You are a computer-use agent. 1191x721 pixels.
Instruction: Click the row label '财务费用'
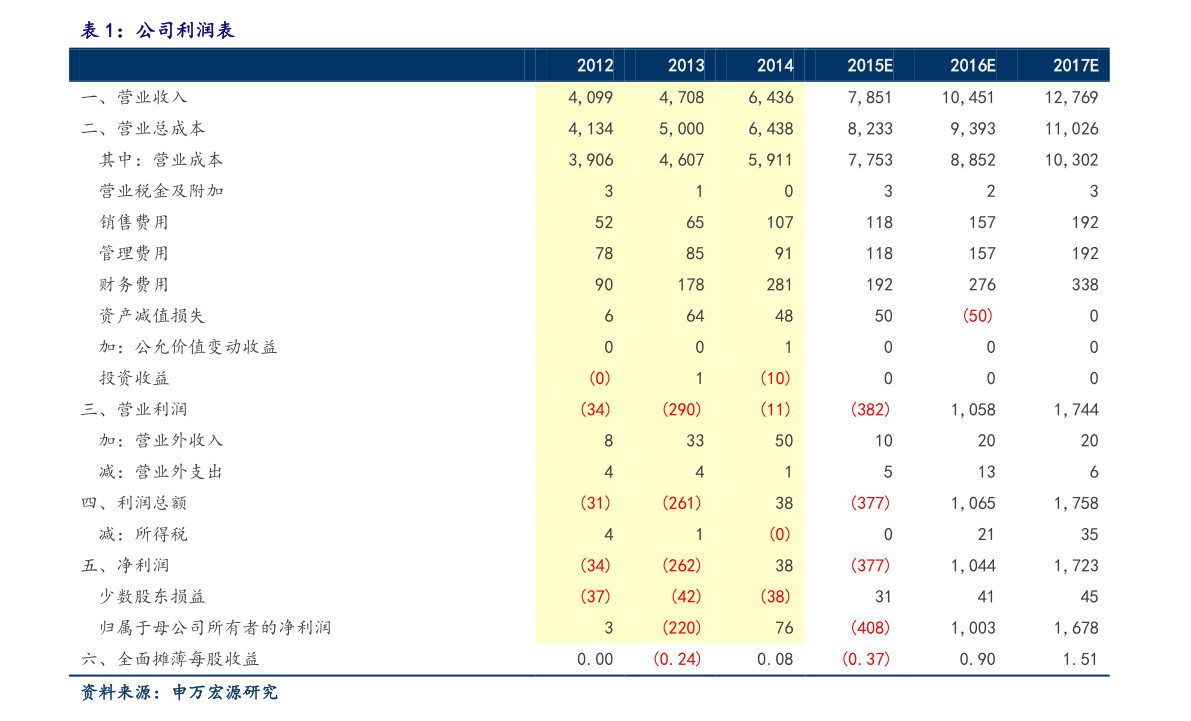134,284
